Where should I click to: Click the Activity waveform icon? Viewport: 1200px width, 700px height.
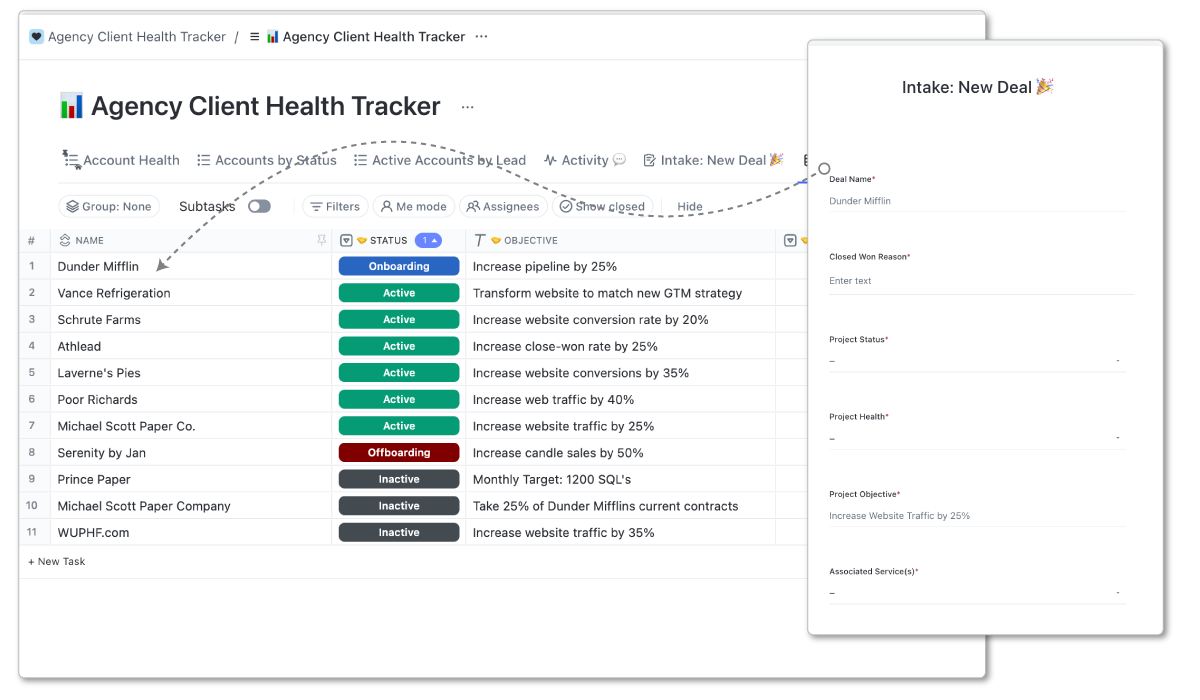coord(549,160)
